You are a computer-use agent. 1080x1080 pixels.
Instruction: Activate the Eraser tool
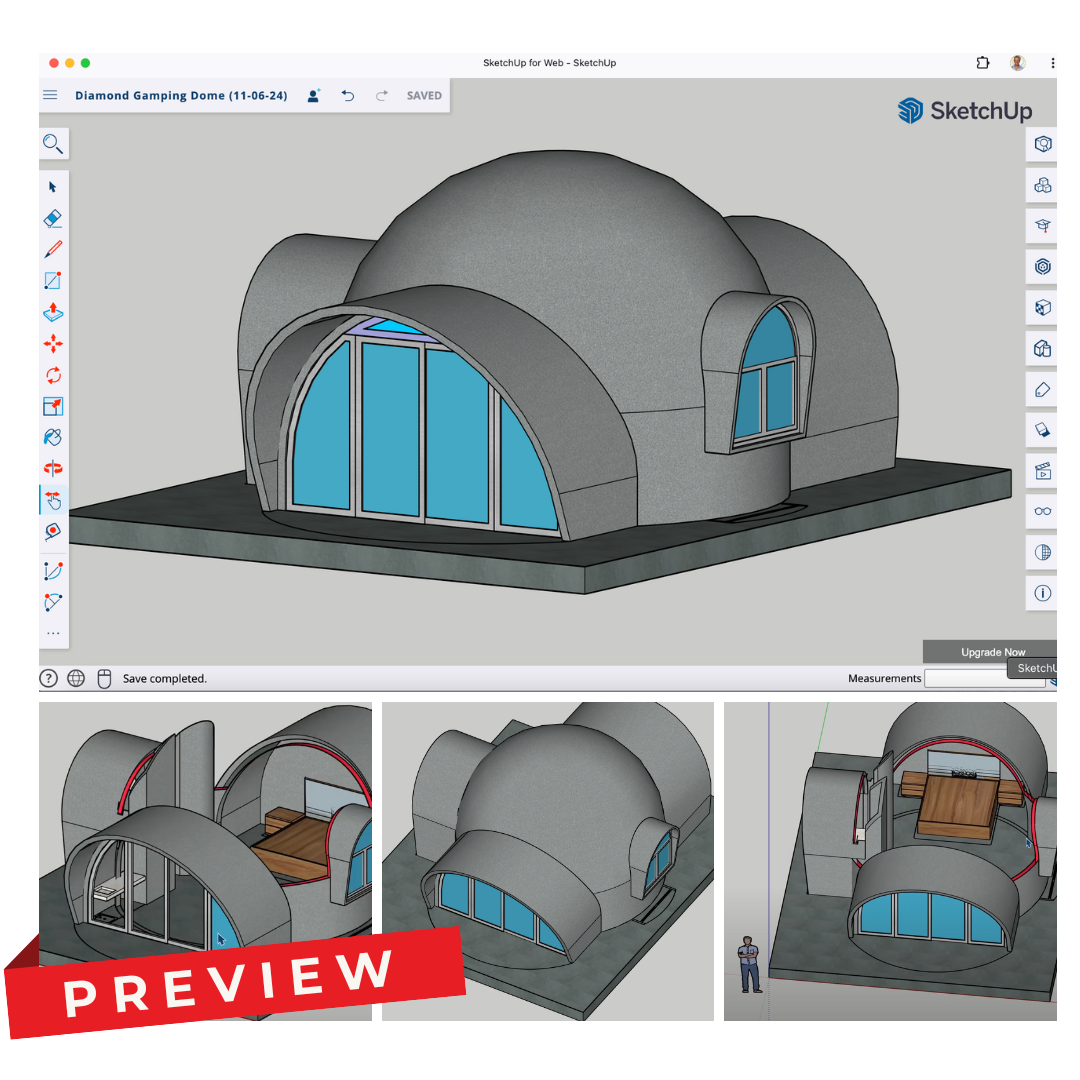click(x=53, y=217)
